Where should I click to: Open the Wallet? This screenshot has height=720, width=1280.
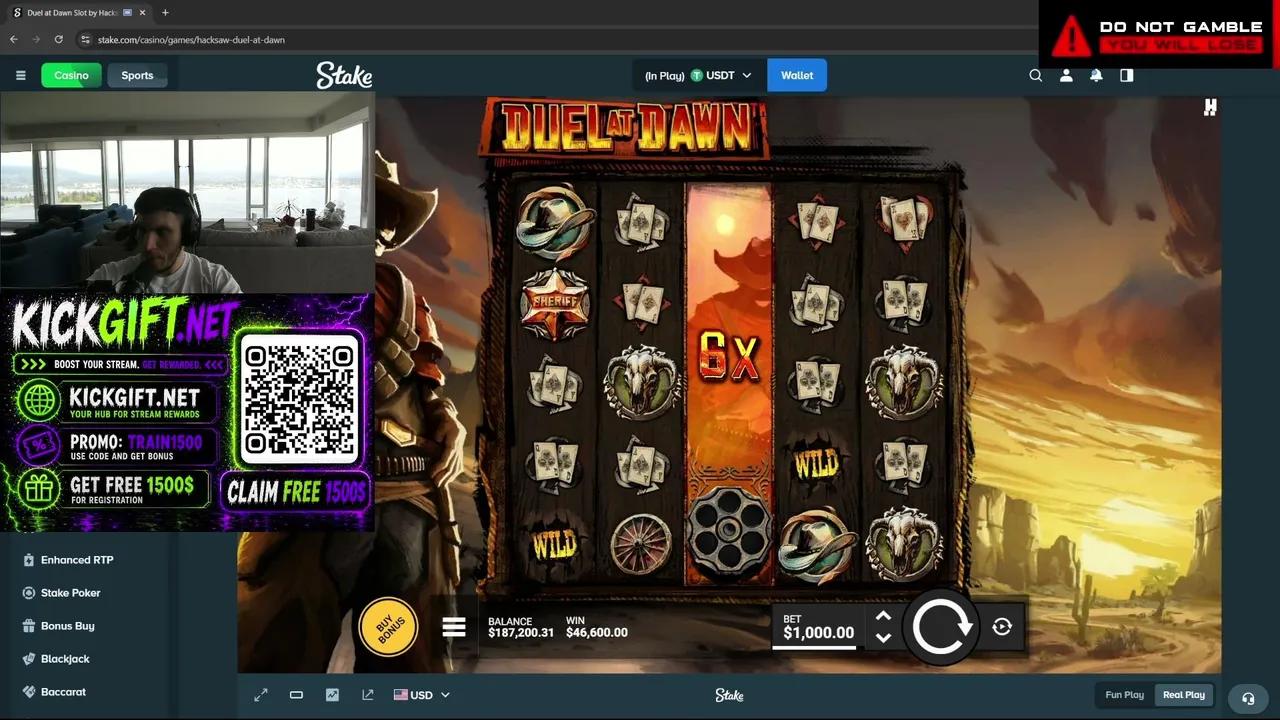tap(797, 75)
